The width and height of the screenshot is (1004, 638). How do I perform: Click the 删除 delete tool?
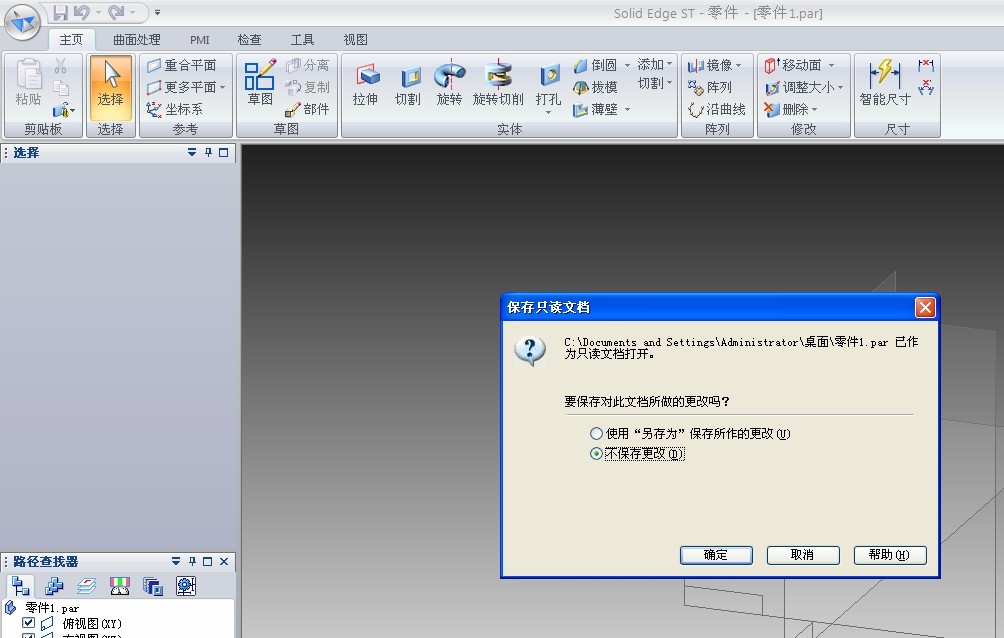pyautogui.click(x=786, y=110)
